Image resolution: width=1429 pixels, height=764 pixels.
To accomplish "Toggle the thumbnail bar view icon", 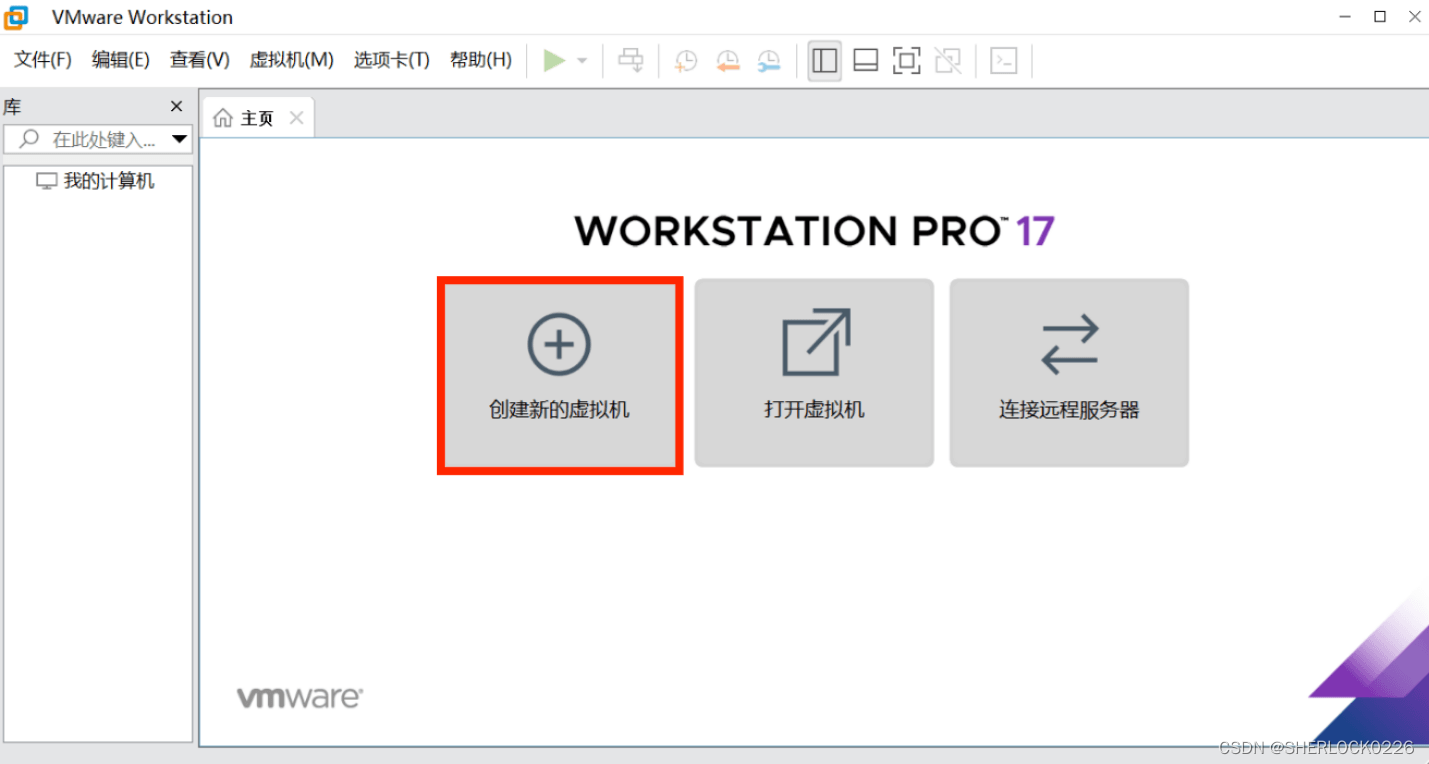I will pos(865,61).
